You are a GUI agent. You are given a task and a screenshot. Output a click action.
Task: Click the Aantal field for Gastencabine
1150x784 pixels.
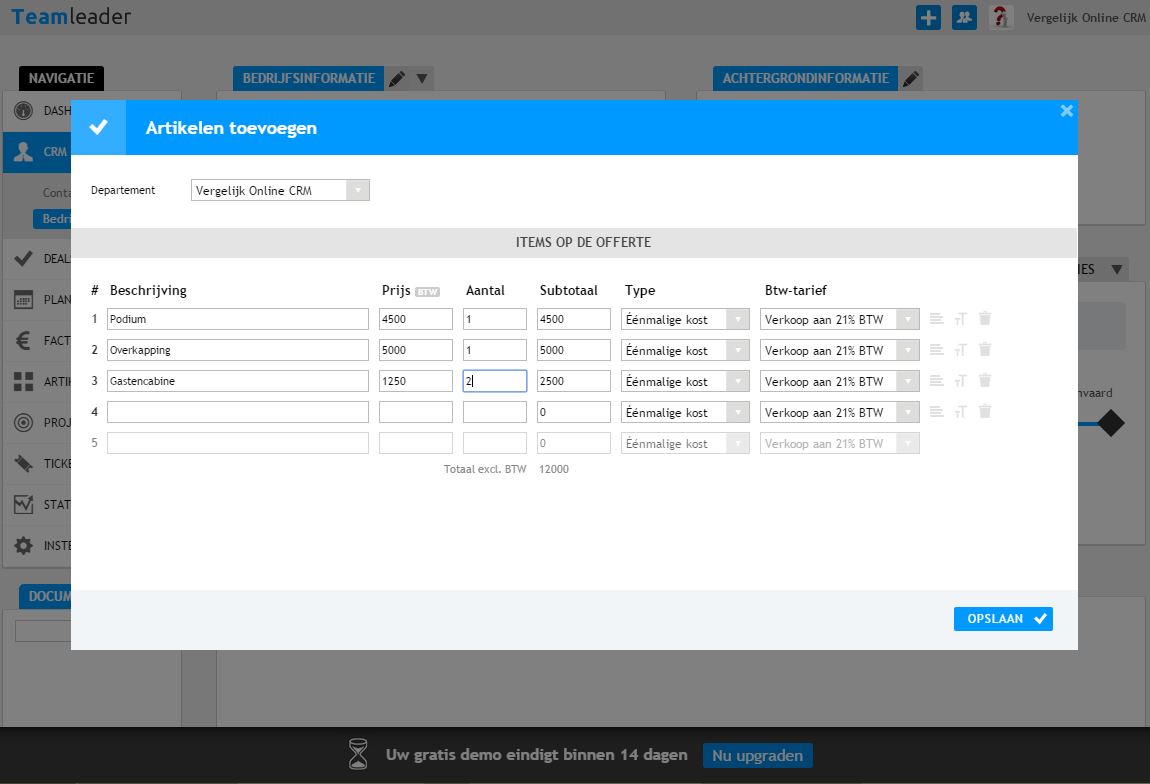[494, 381]
